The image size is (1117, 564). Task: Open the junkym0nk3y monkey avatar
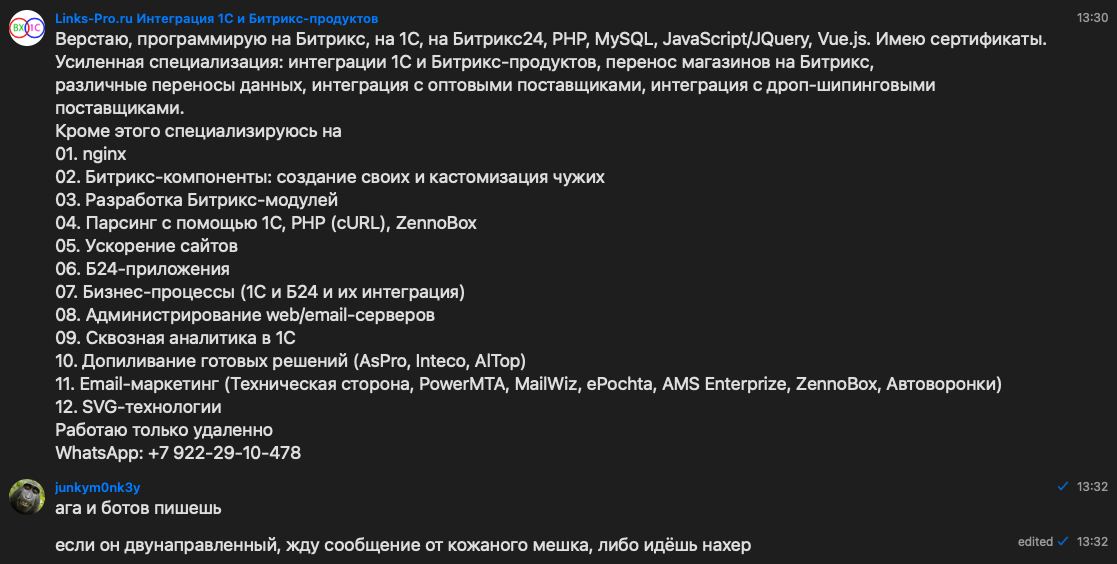(x=26, y=496)
